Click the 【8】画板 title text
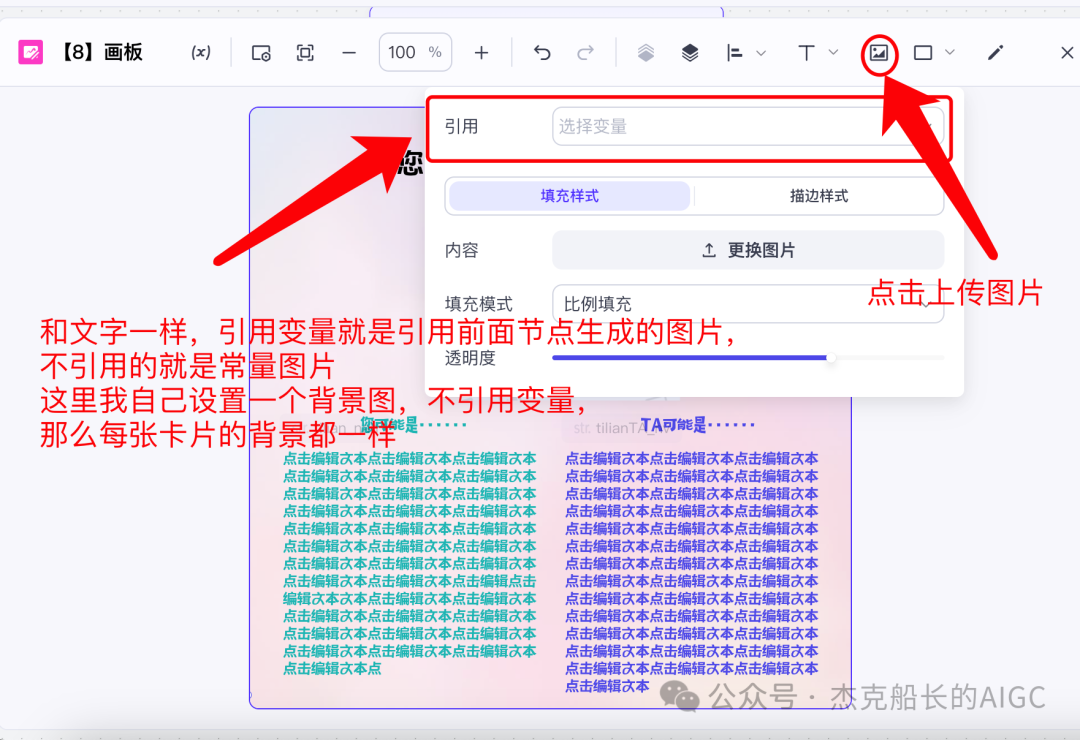Viewport: 1080px width, 740px height. pyautogui.click(x=101, y=52)
